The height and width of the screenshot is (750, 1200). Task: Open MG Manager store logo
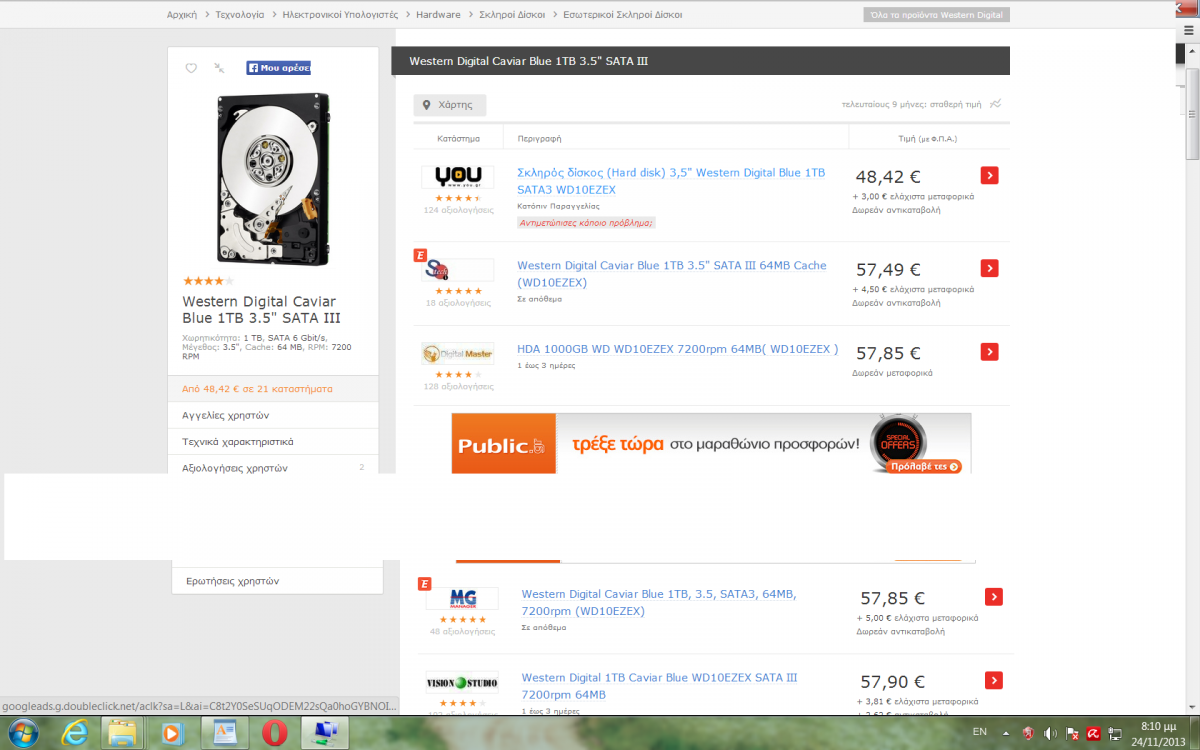pyautogui.click(x=462, y=599)
